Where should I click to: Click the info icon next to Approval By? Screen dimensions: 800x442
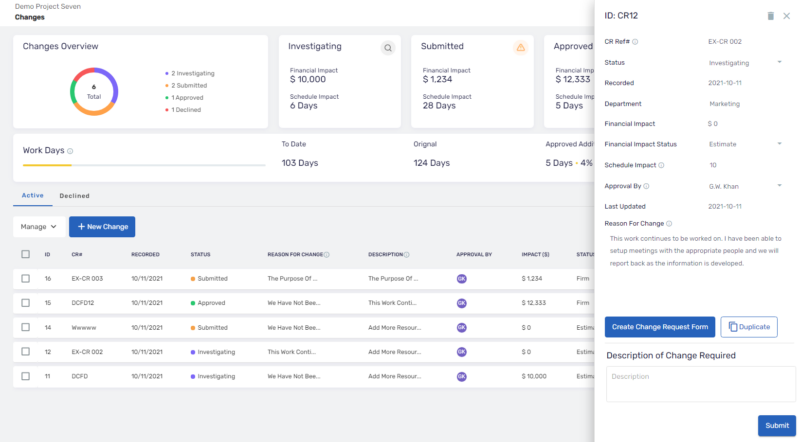(x=646, y=186)
